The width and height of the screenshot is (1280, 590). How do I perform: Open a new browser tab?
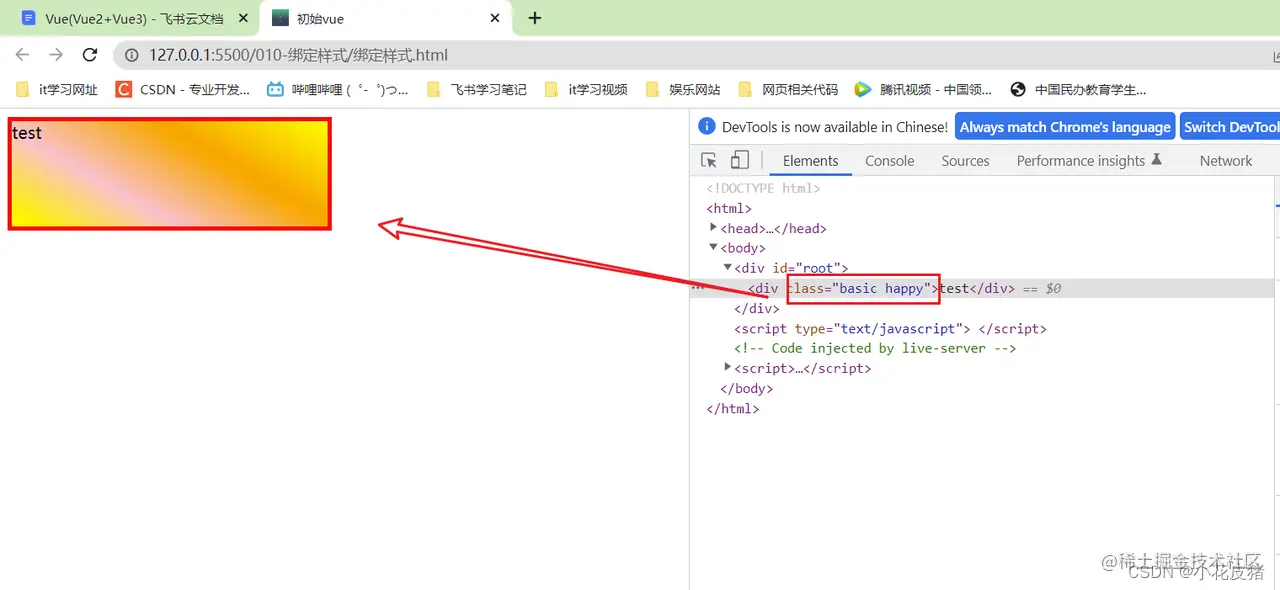pyautogui.click(x=535, y=18)
